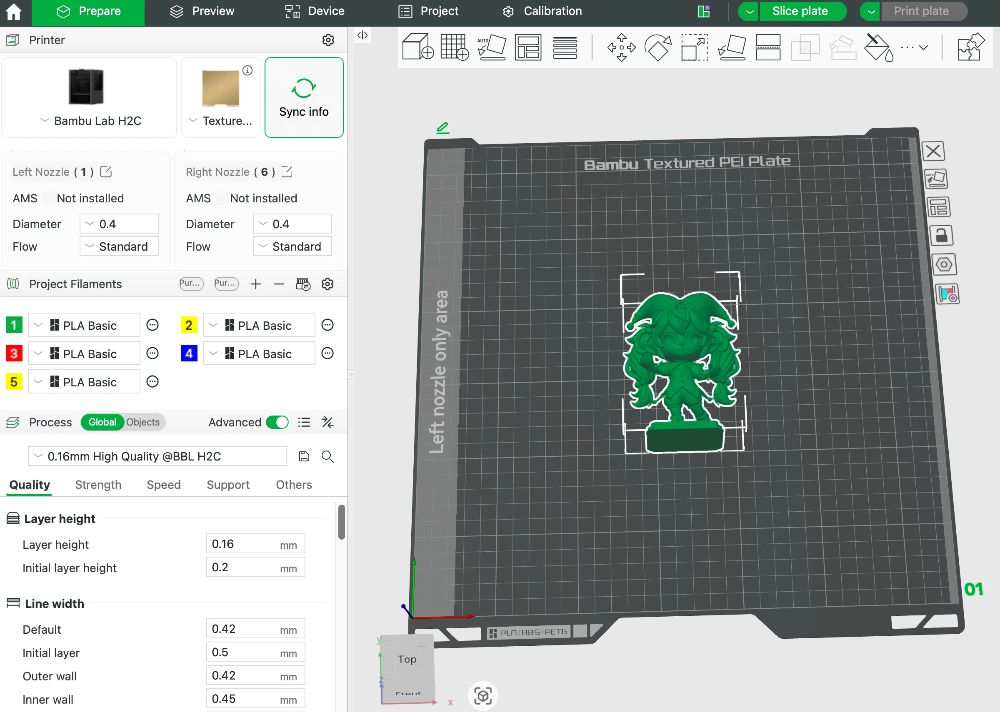1000x712 pixels.
Task: Select the Scale tool
Action: [695, 47]
